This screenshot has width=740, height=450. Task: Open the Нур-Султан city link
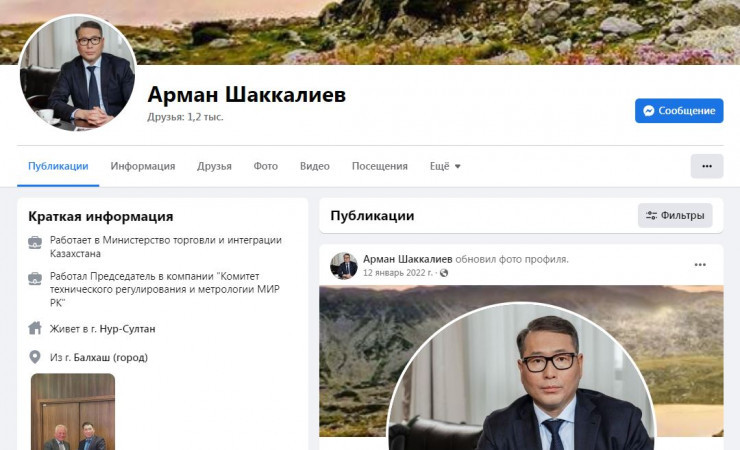tap(127, 329)
